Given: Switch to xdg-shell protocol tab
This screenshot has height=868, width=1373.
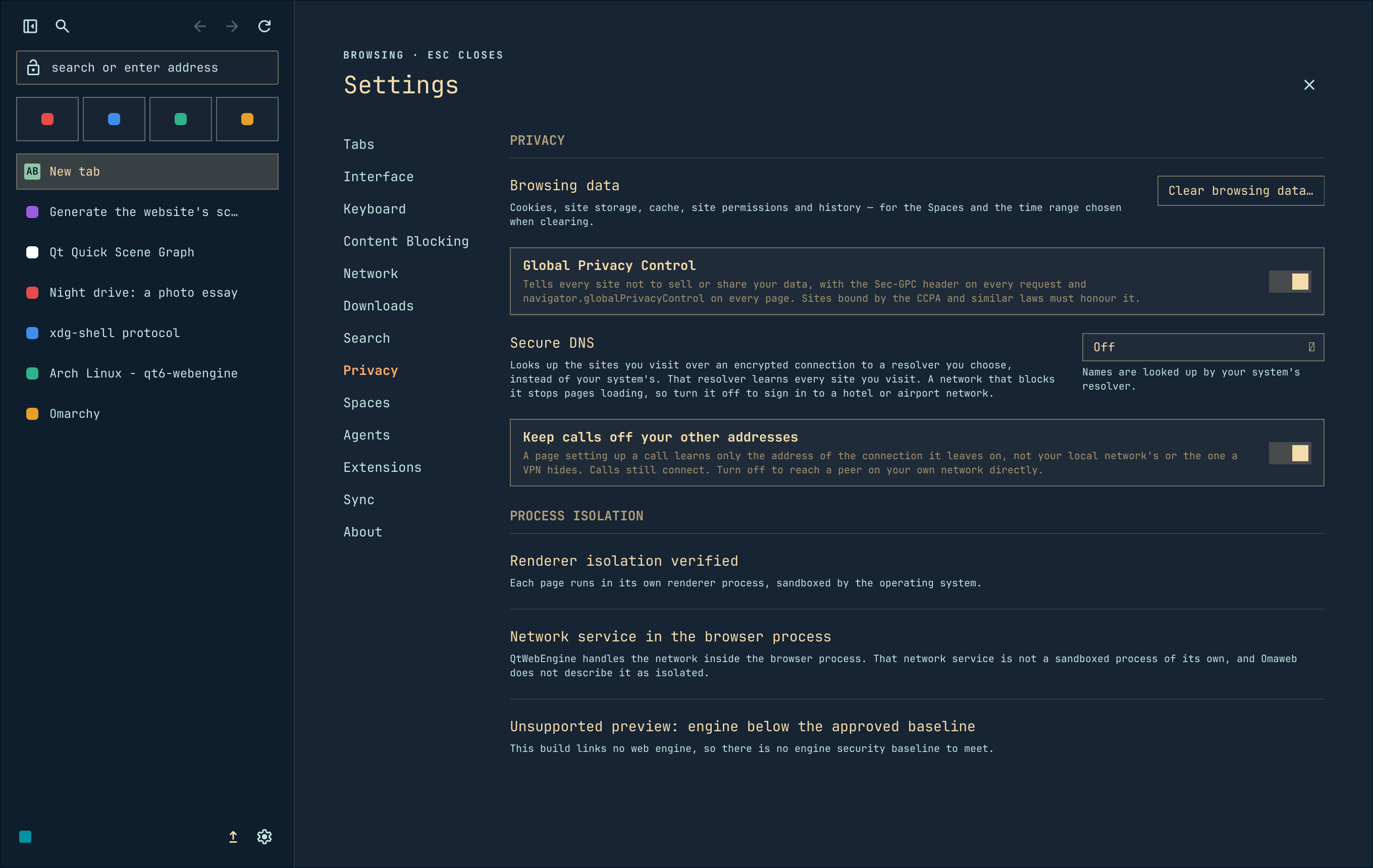Looking at the screenshot, I should click(x=147, y=333).
